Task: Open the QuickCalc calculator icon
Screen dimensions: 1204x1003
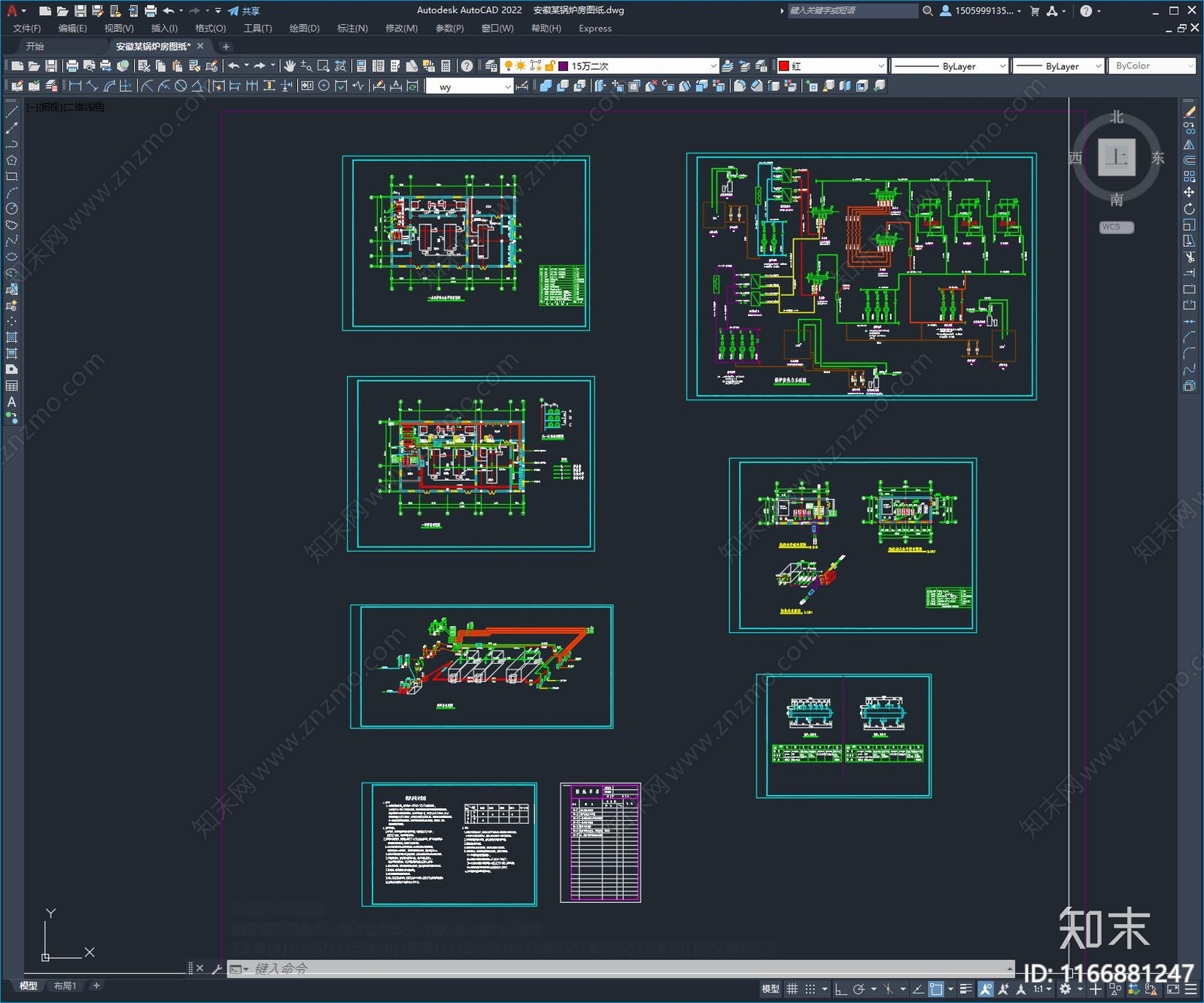Action: point(445,66)
